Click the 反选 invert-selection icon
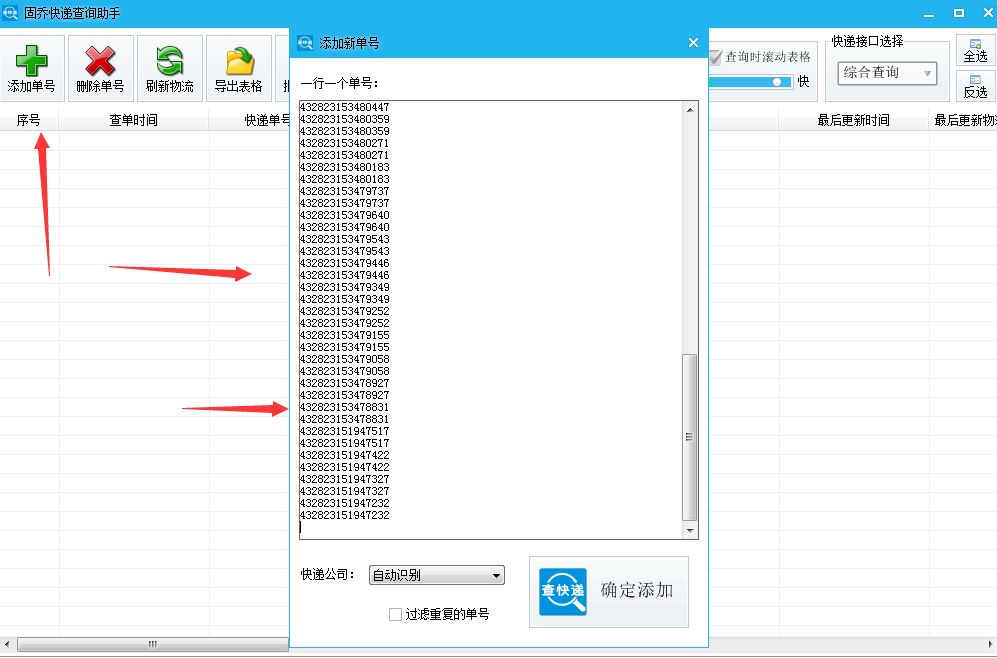This screenshot has width=997, height=658. click(975, 85)
